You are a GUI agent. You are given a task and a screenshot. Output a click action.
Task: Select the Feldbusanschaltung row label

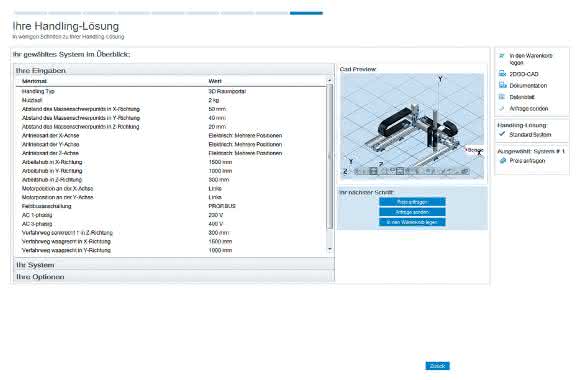coord(47,206)
